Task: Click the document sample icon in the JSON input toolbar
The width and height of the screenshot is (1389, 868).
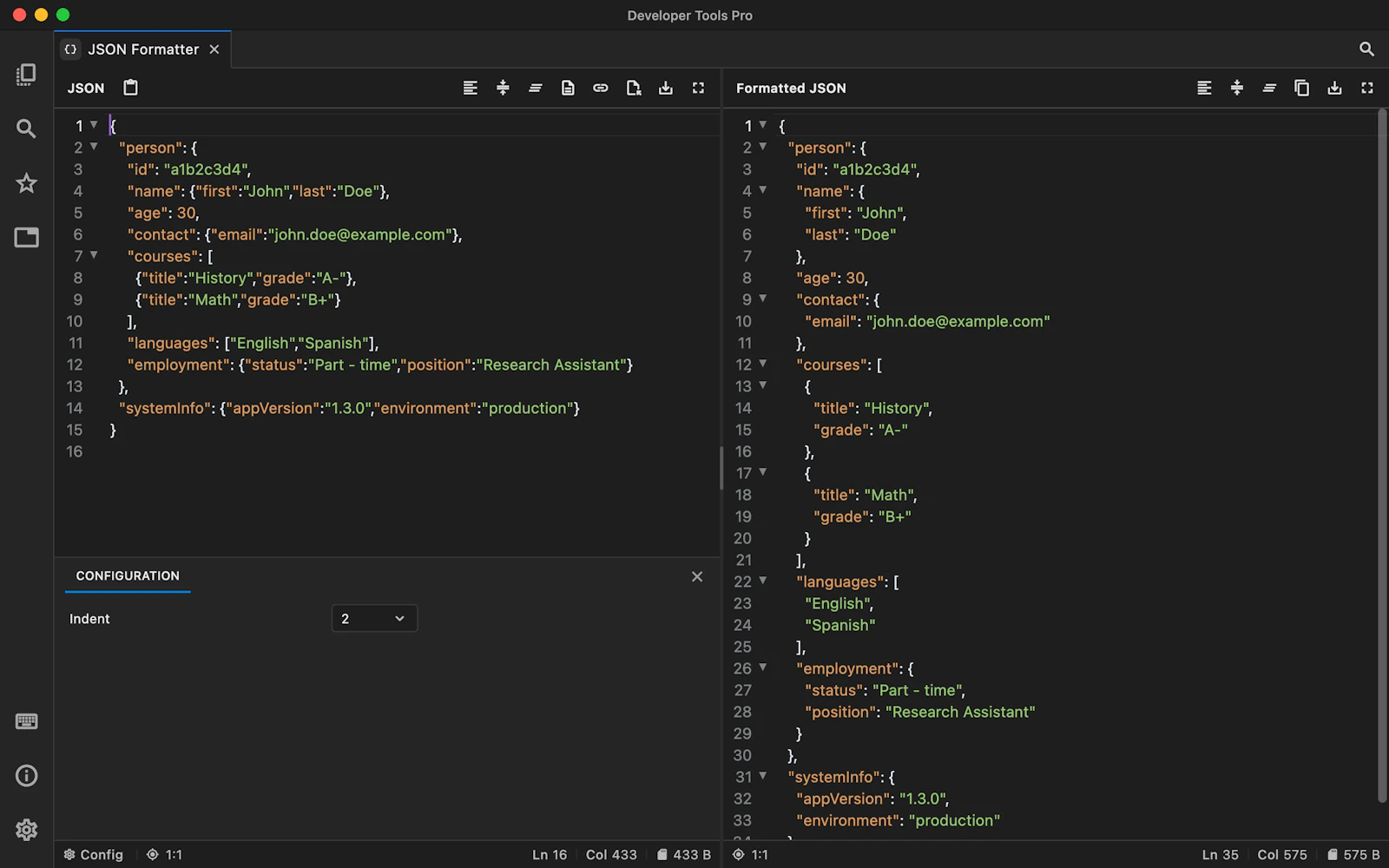Action: coord(568,88)
